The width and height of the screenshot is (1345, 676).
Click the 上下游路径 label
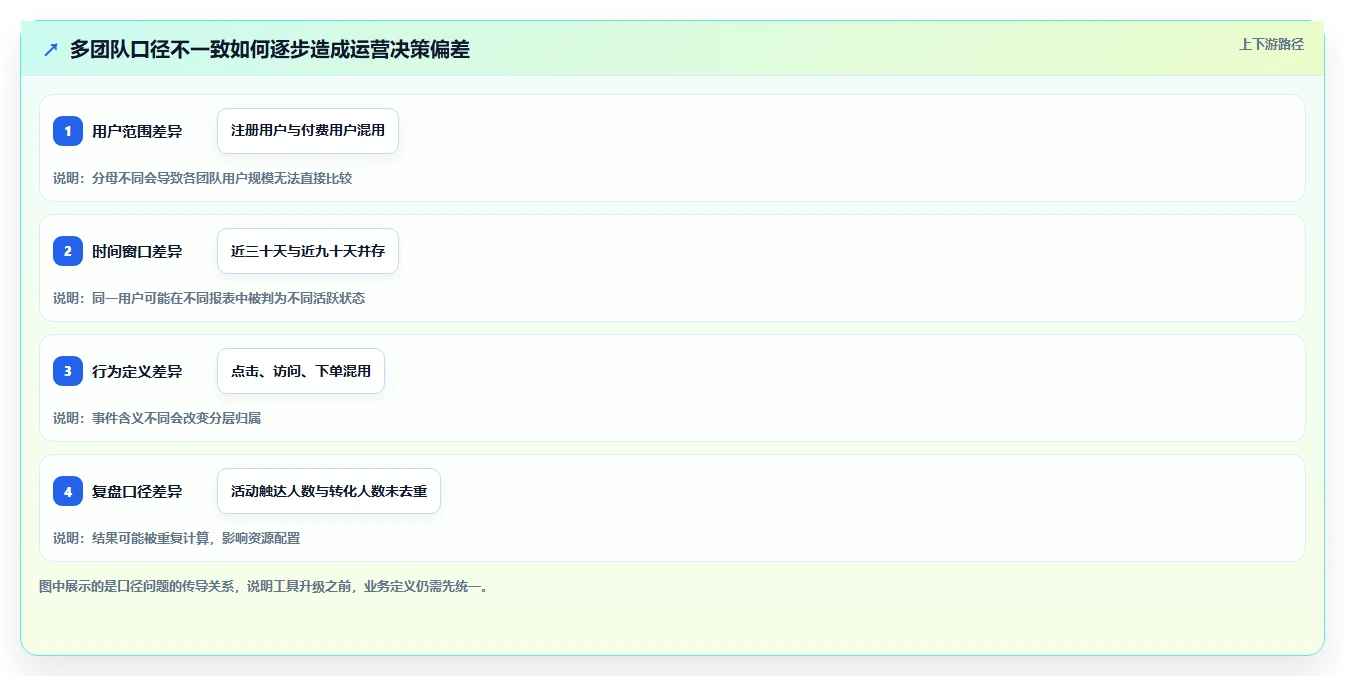point(1271,44)
